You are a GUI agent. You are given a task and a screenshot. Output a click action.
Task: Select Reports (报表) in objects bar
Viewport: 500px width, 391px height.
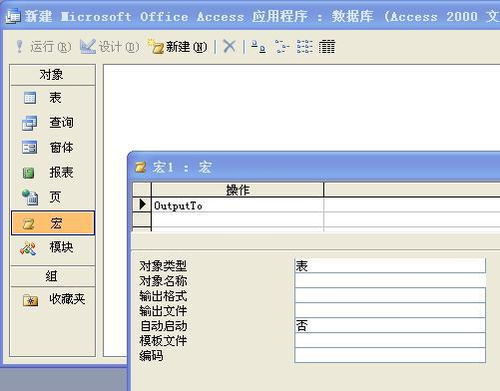coord(53,172)
